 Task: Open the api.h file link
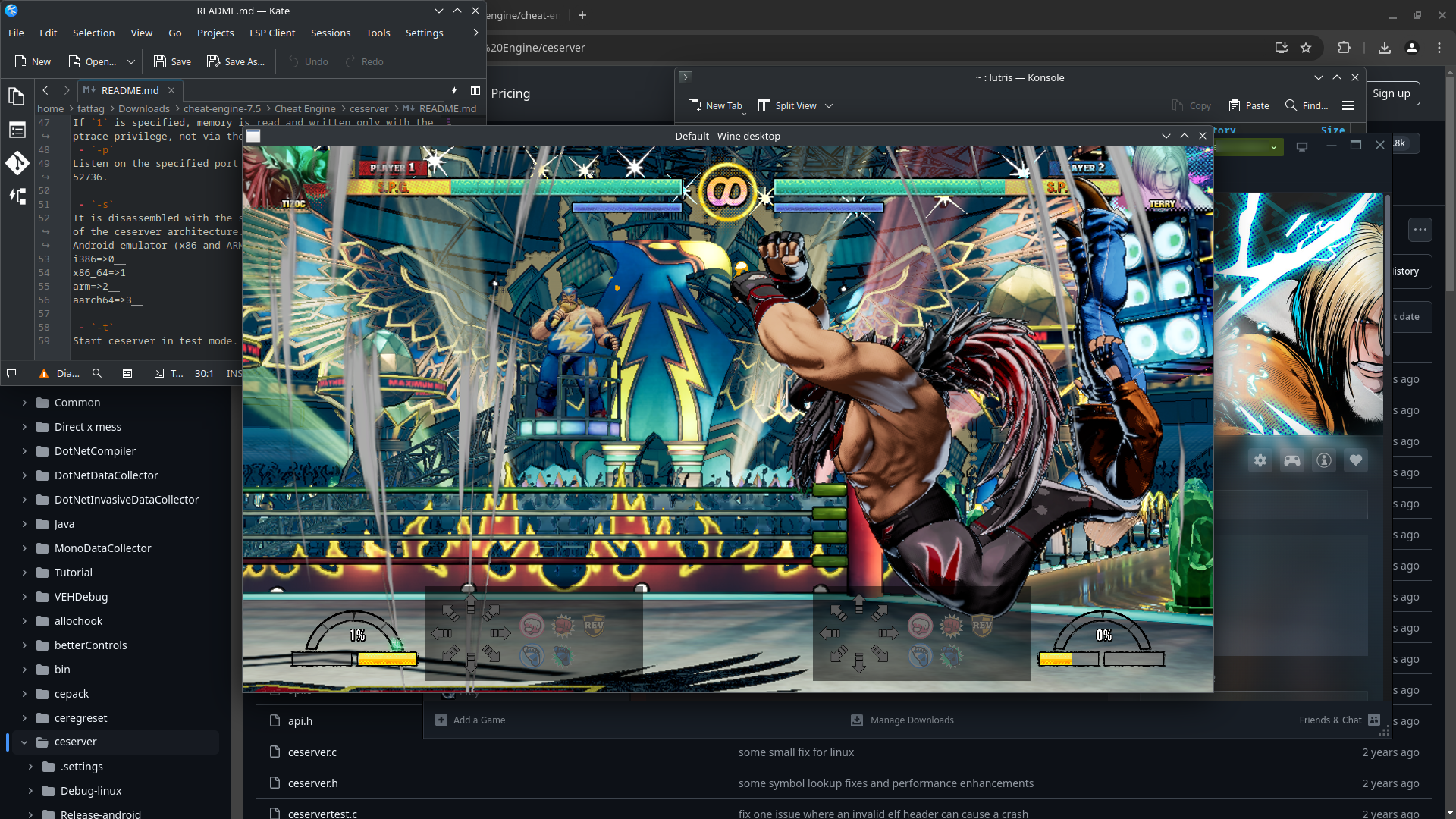pos(300,721)
